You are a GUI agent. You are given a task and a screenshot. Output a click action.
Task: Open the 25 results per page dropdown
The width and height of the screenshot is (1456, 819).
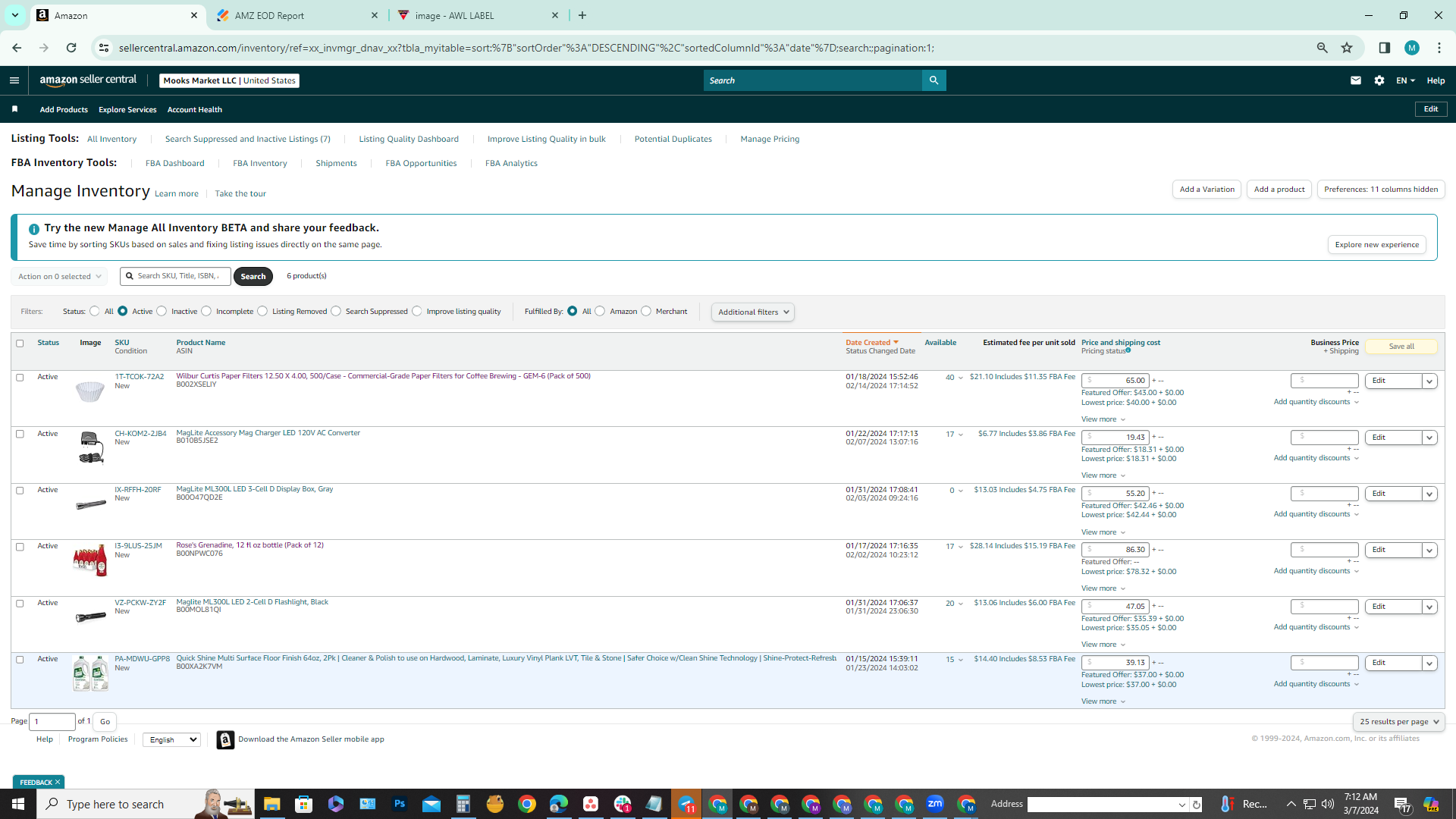tap(1399, 722)
